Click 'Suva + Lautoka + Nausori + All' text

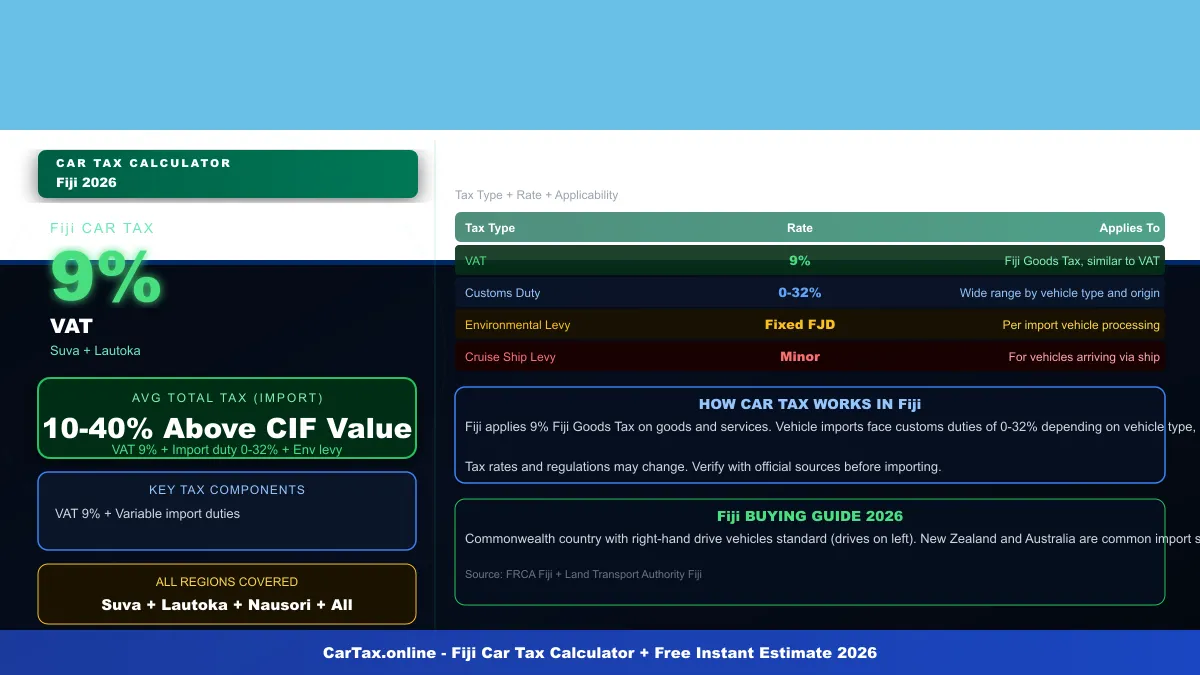(x=227, y=605)
